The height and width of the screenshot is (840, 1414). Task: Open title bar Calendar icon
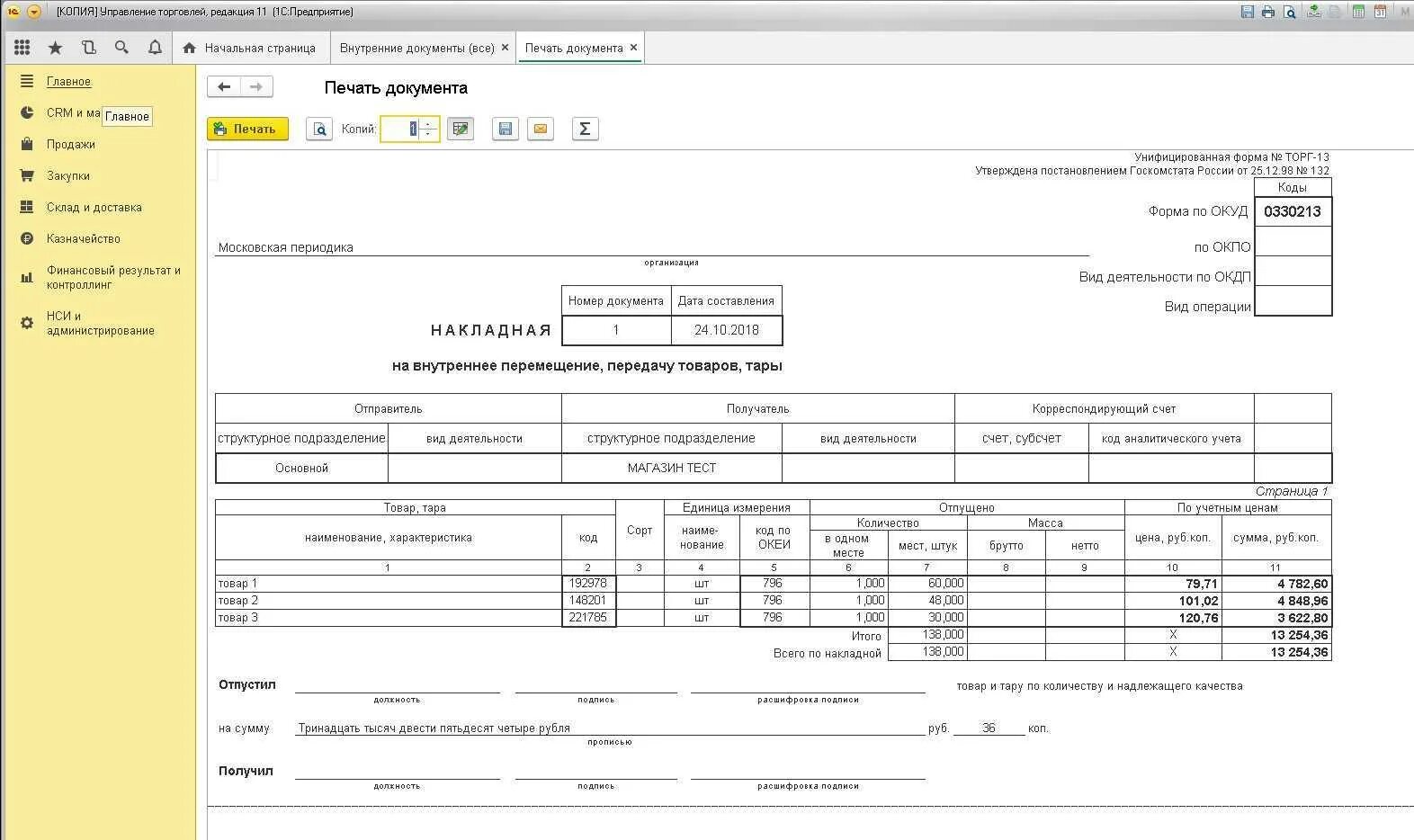(1380, 12)
